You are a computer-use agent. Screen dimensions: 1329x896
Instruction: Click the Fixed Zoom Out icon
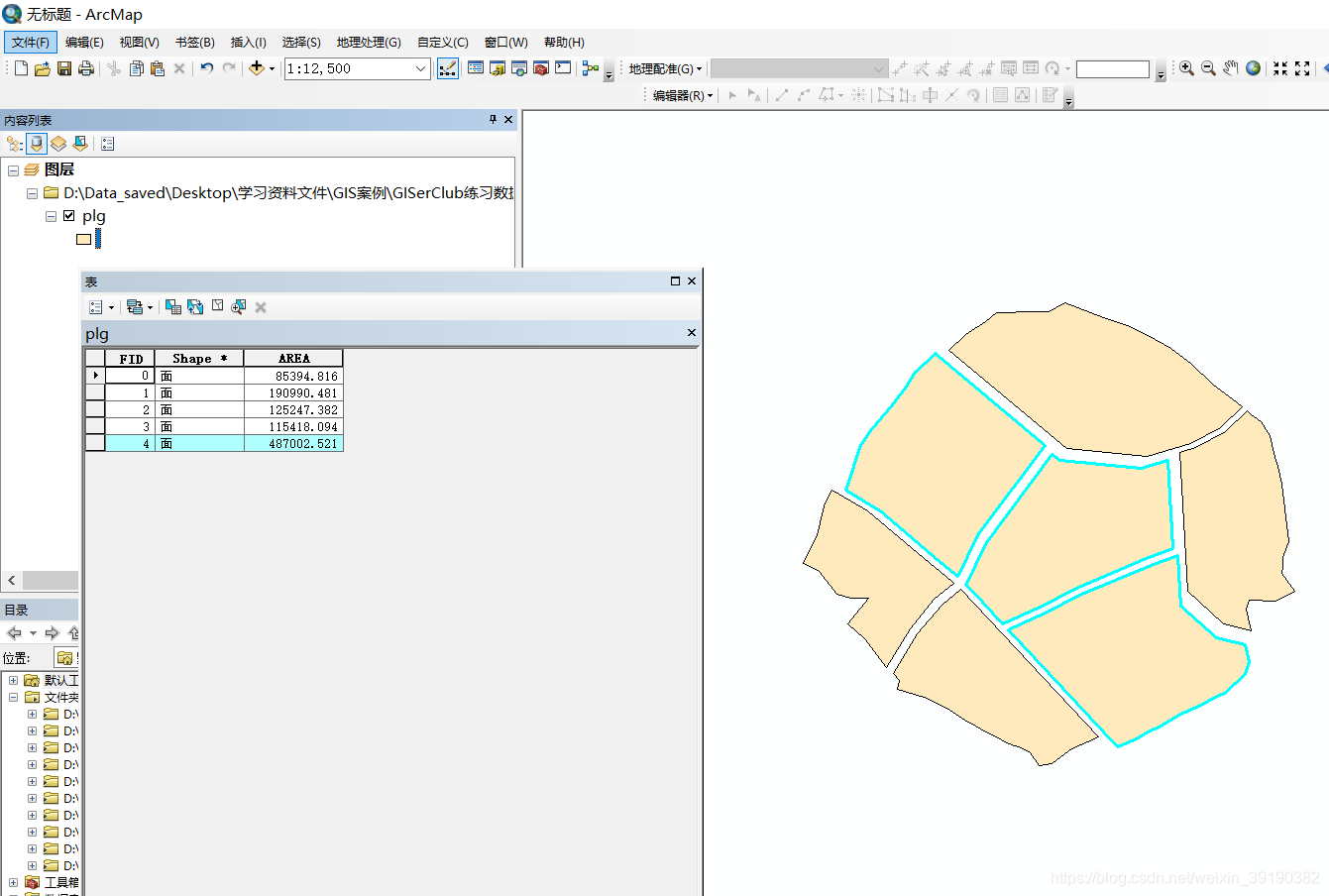point(1302,68)
